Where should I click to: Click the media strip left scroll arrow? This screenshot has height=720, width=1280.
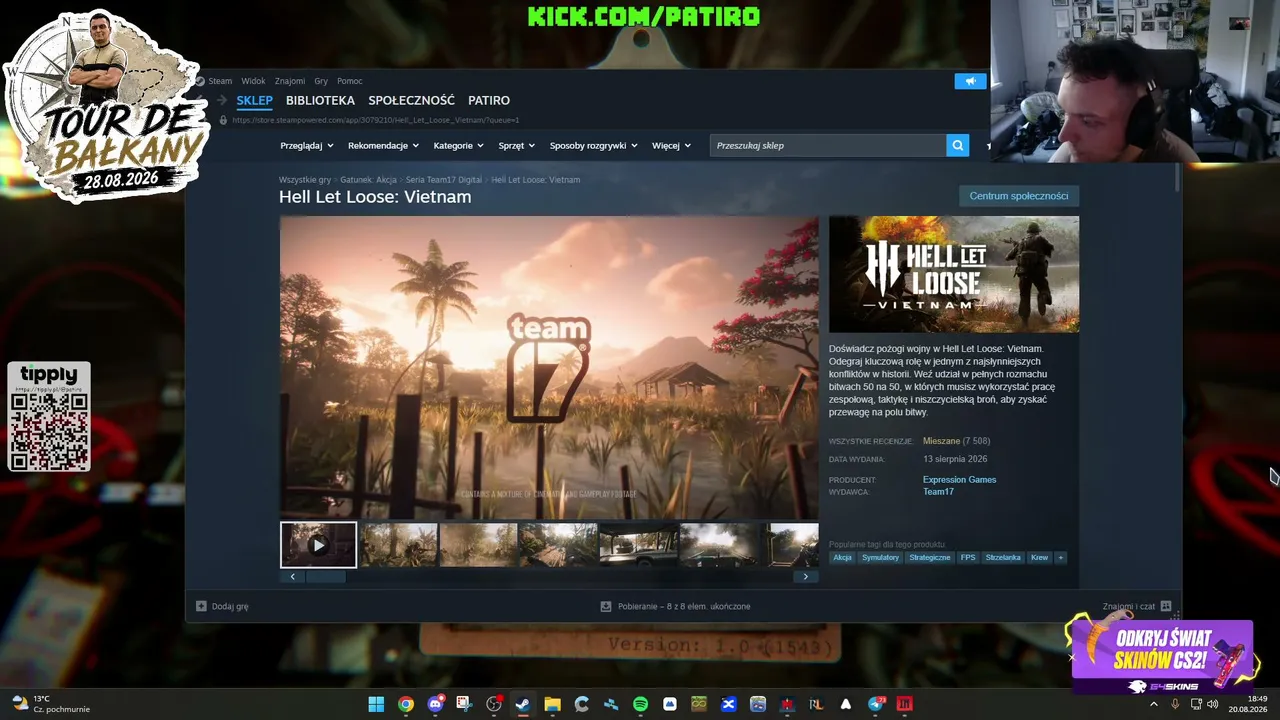coord(292,577)
